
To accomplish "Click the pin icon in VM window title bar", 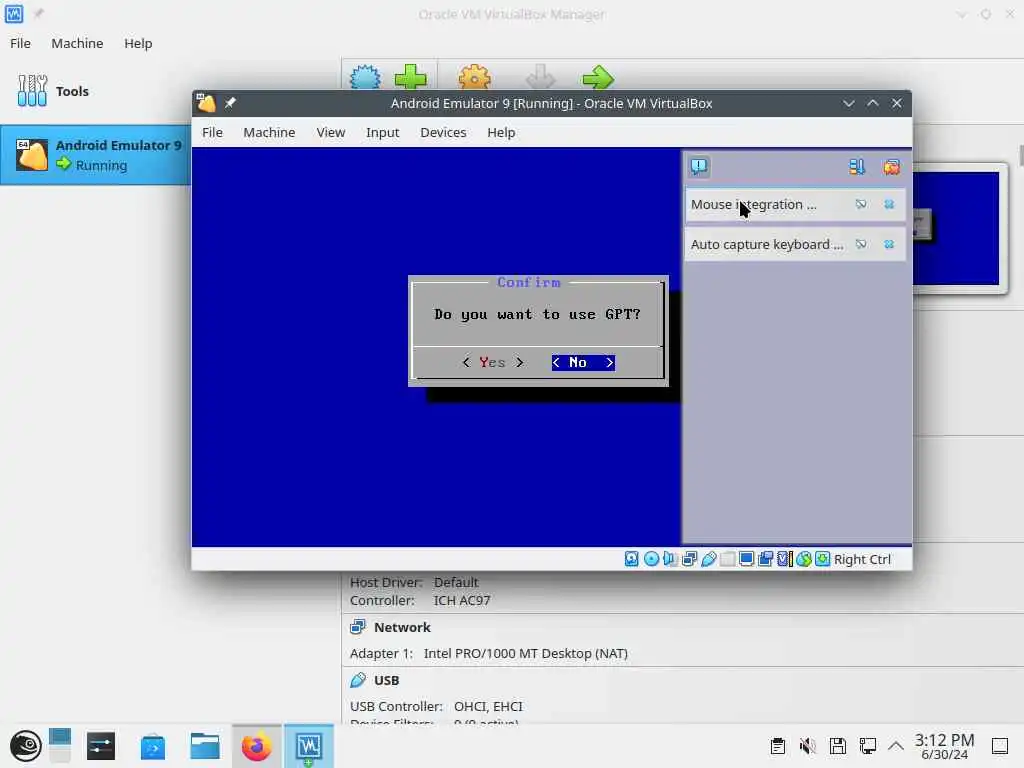I will [x=230, y=103].
